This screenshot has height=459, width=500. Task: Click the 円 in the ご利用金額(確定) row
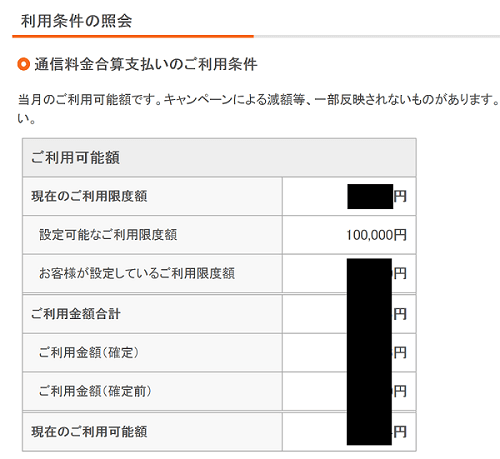tap(400, 352)
